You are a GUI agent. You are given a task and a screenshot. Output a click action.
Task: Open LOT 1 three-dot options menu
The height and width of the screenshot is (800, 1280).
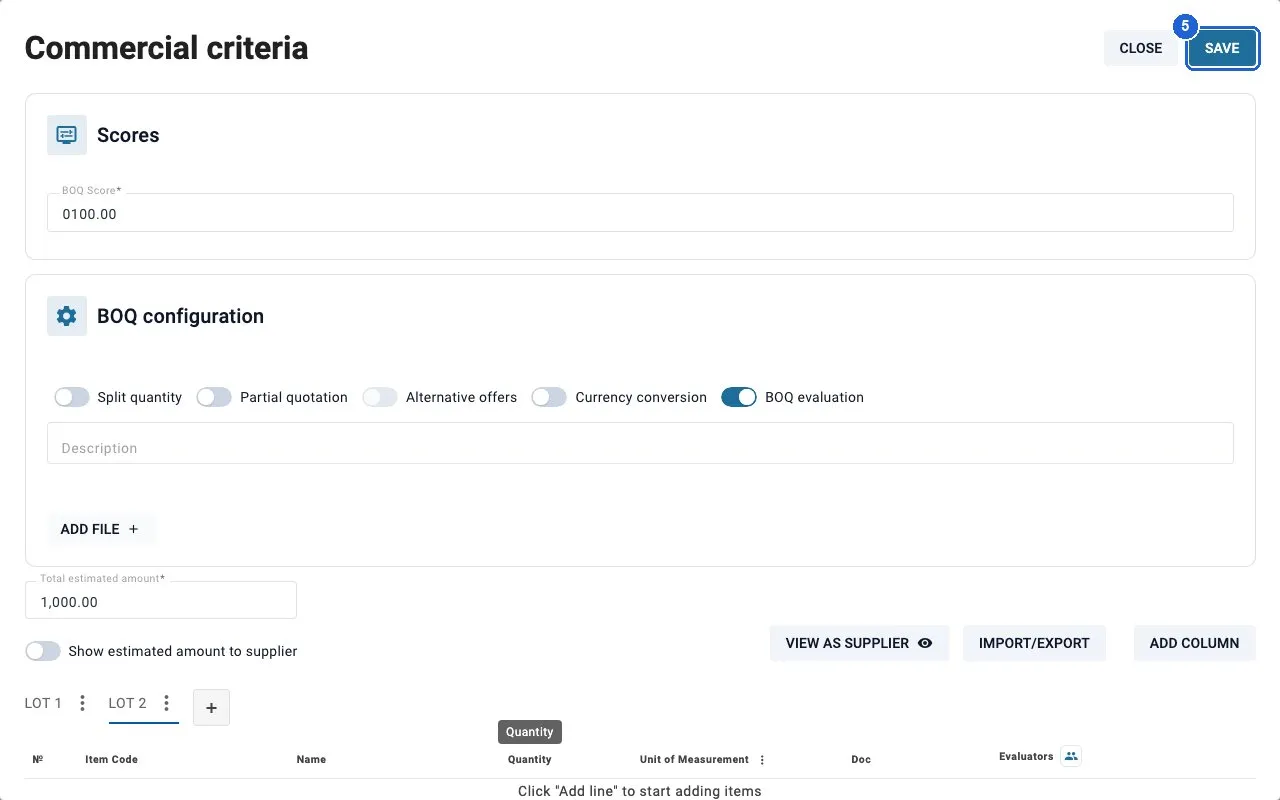pyautogui.click(x=83, y=703)
